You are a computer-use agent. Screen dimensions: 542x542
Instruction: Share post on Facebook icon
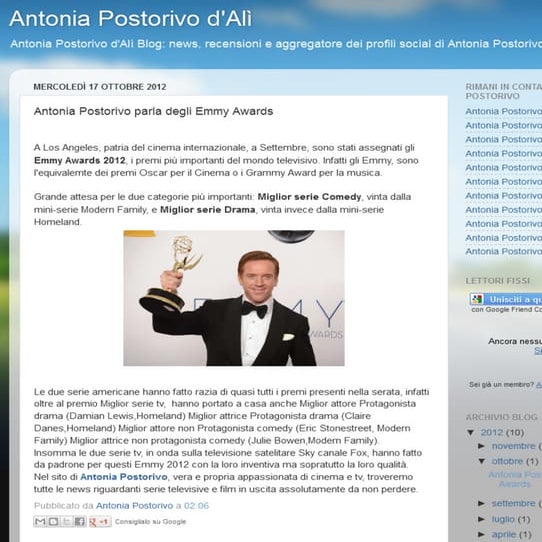[x=80, y=521]
